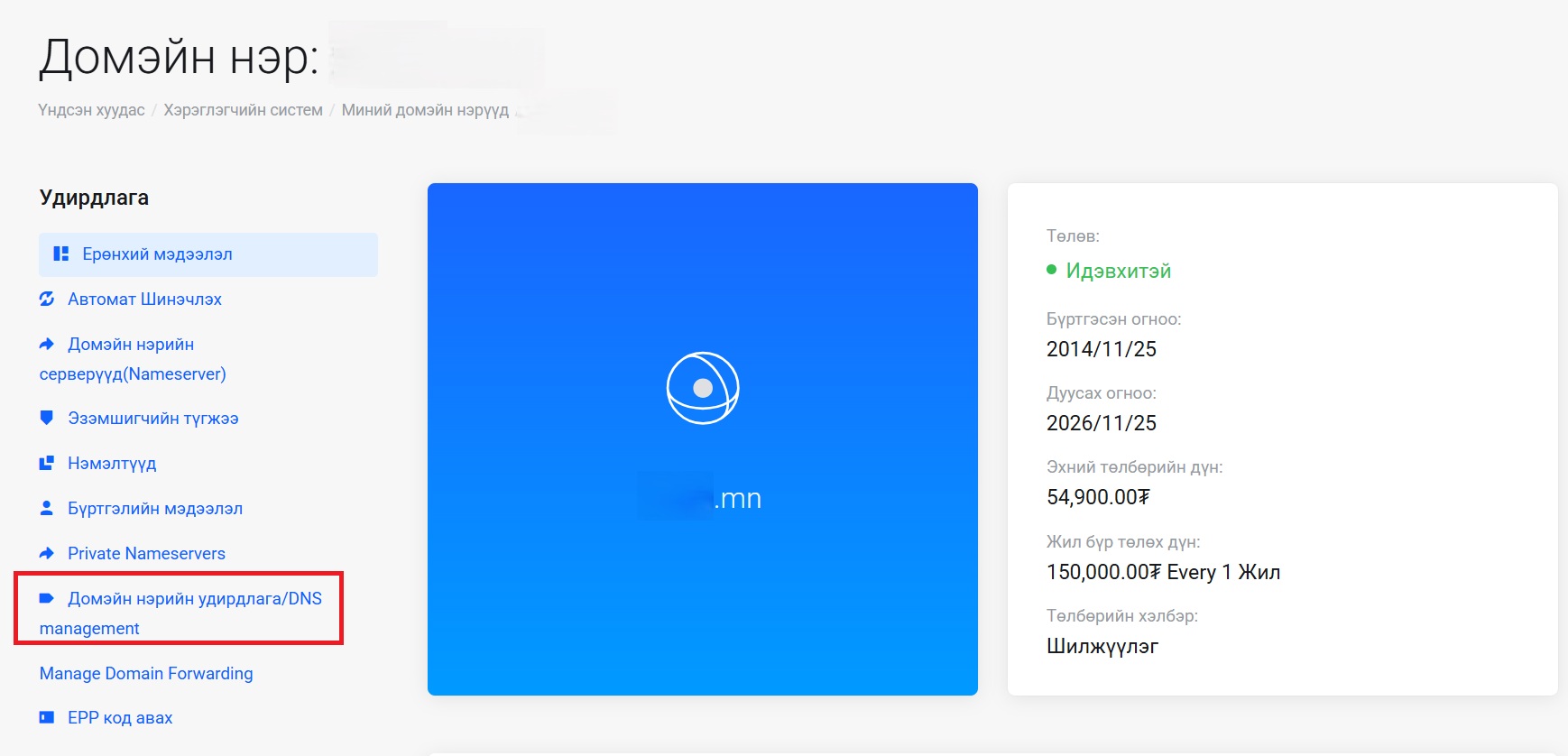Click the arrow icon beside Private Nameservers
The height and width of the screenshot is (756, 1568).
(47, 553)
